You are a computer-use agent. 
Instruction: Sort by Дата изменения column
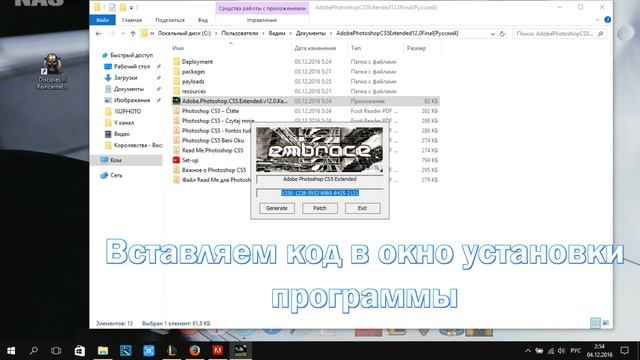[x=315, y=48]
